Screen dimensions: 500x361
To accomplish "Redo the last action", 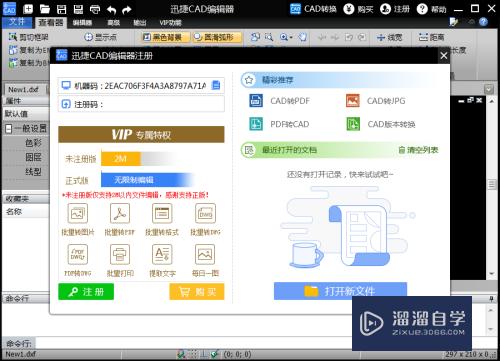I will (x=127, y=10).
